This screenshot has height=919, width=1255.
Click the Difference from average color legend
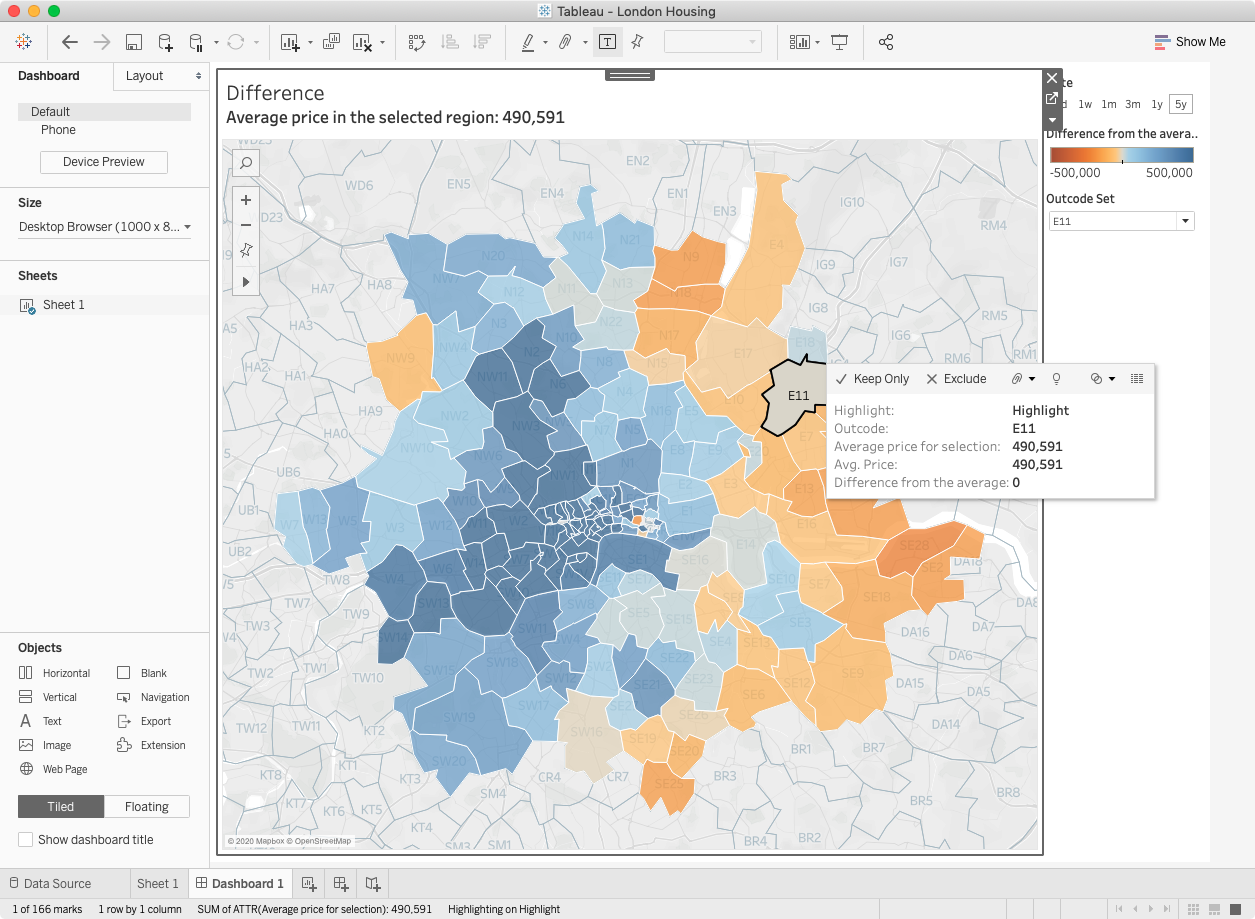(x=1121, y=155)
